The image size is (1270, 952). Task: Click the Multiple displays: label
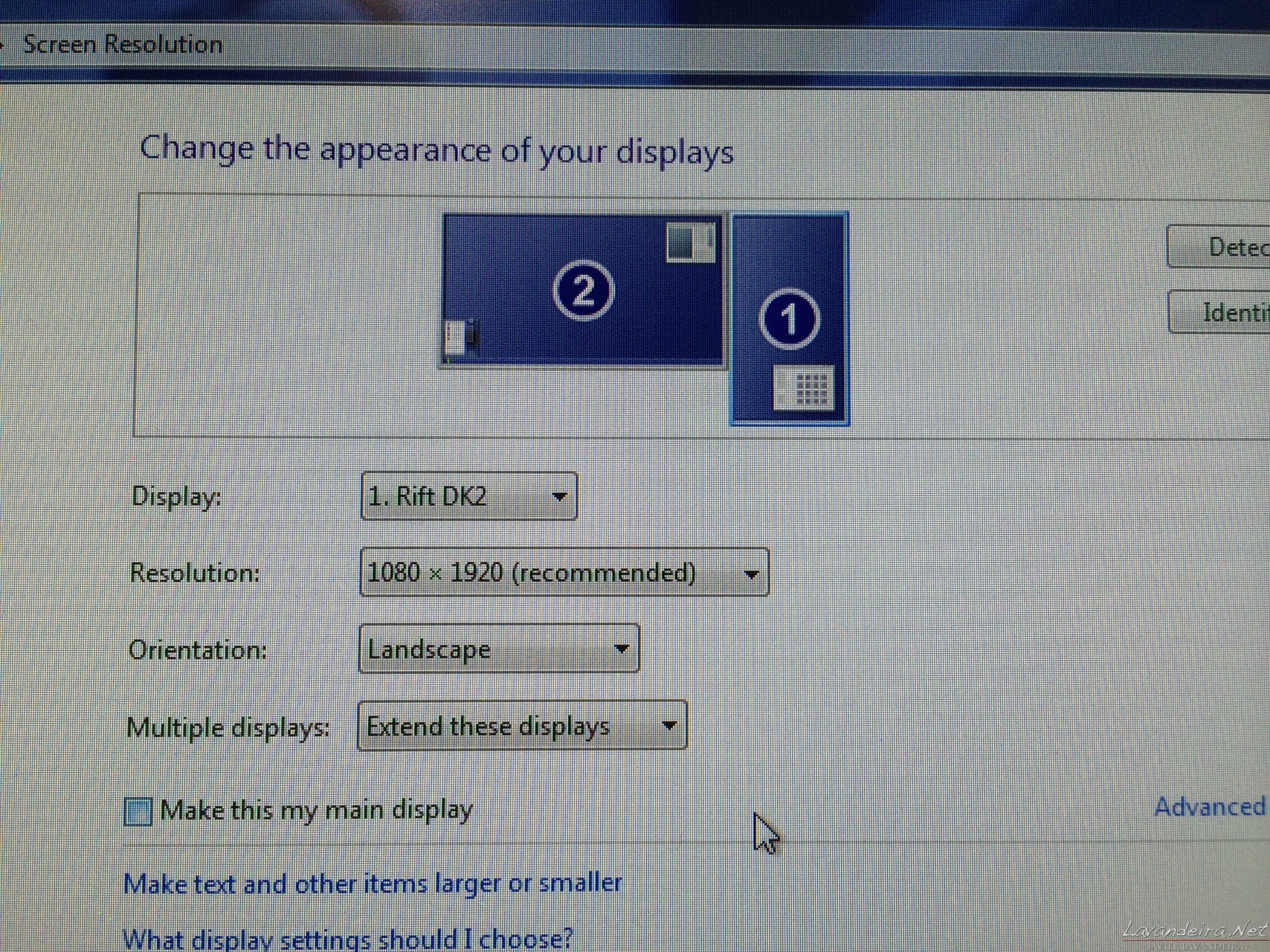(x=228, y=728)
